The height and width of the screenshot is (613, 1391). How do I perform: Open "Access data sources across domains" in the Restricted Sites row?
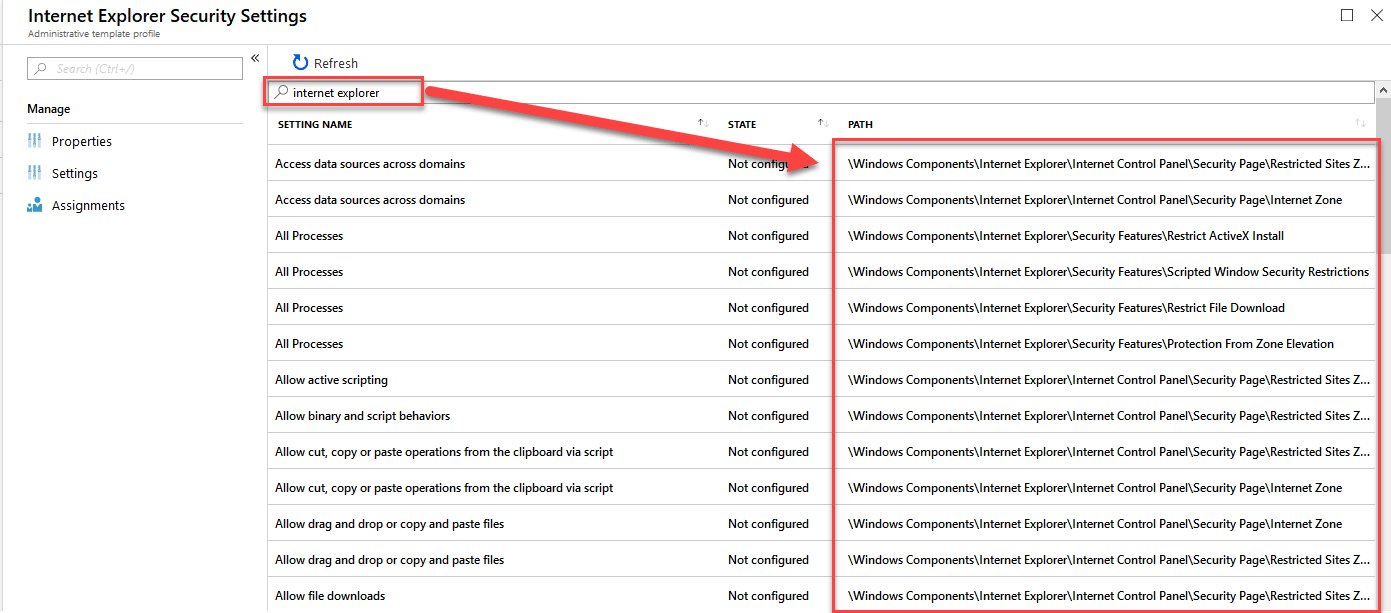[x=370, y=163]
